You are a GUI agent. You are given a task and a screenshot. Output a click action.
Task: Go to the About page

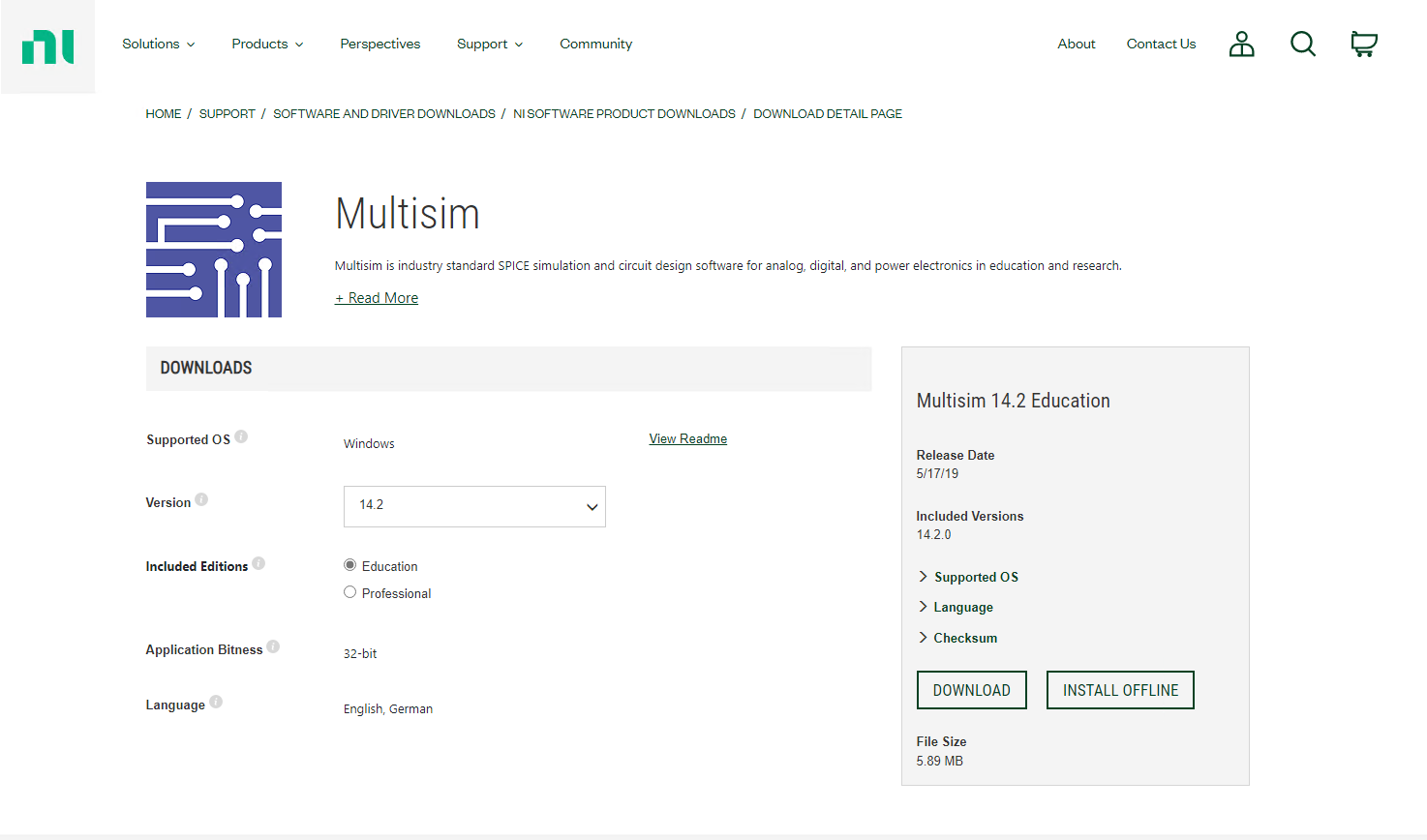(x=1077, y=44)
